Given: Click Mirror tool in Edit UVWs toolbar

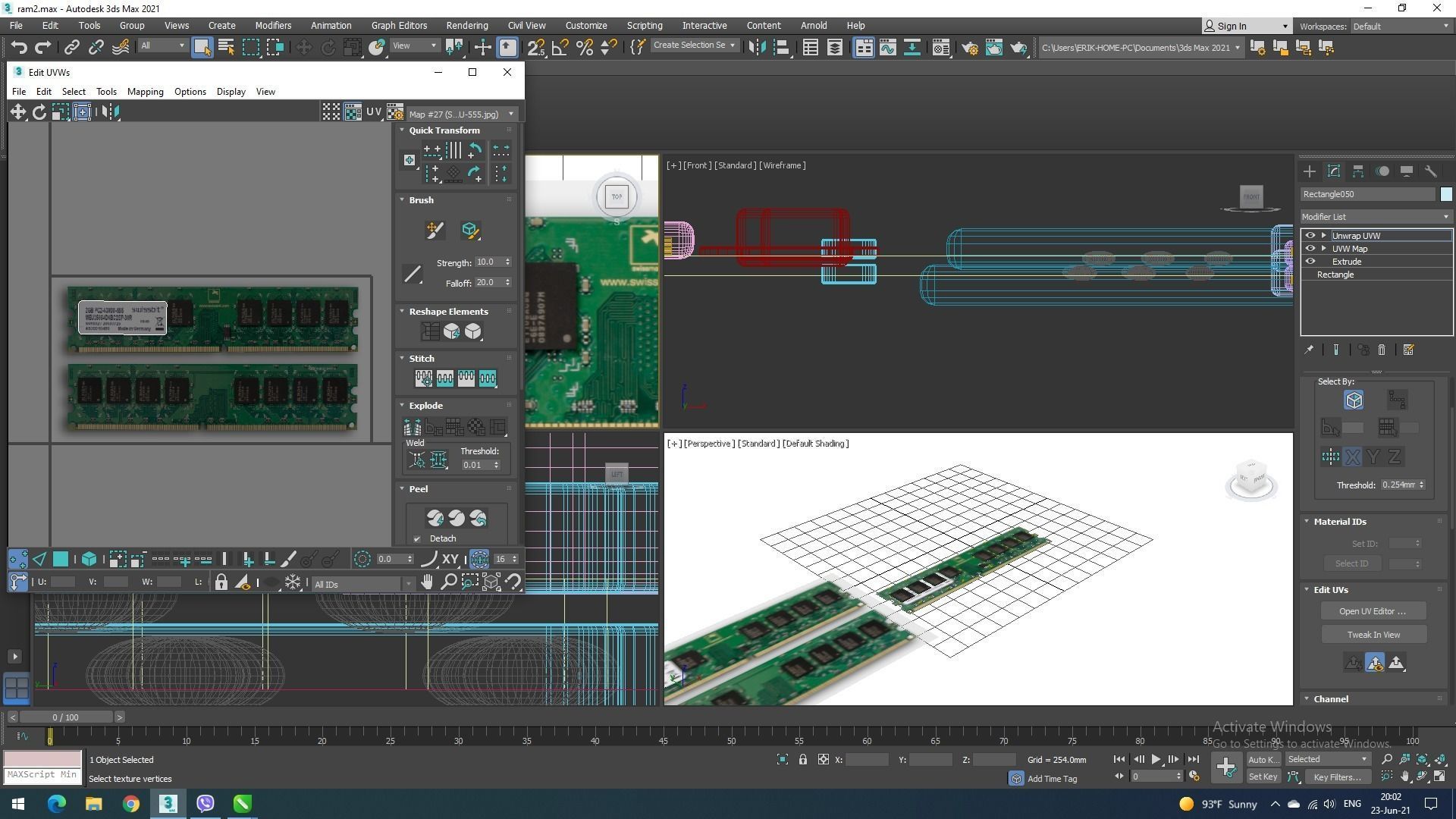Looking at the screenshot, I should [111, 112].
